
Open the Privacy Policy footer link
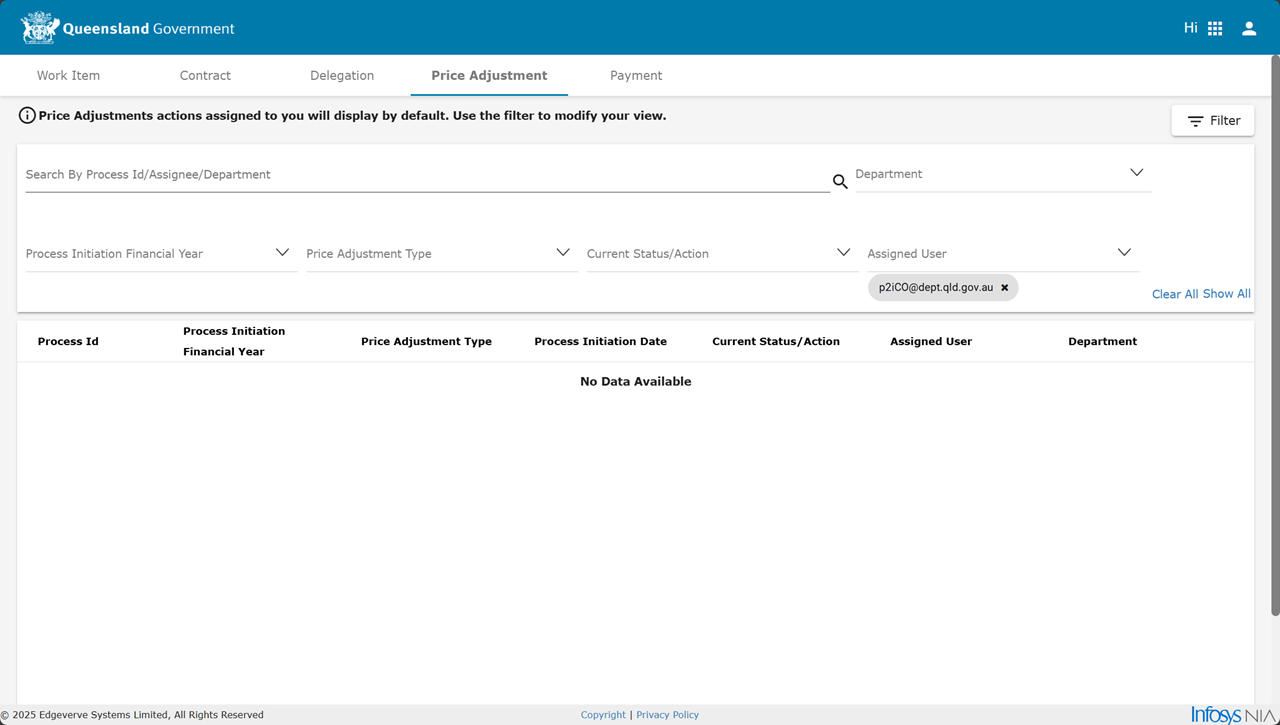(667, 715)
